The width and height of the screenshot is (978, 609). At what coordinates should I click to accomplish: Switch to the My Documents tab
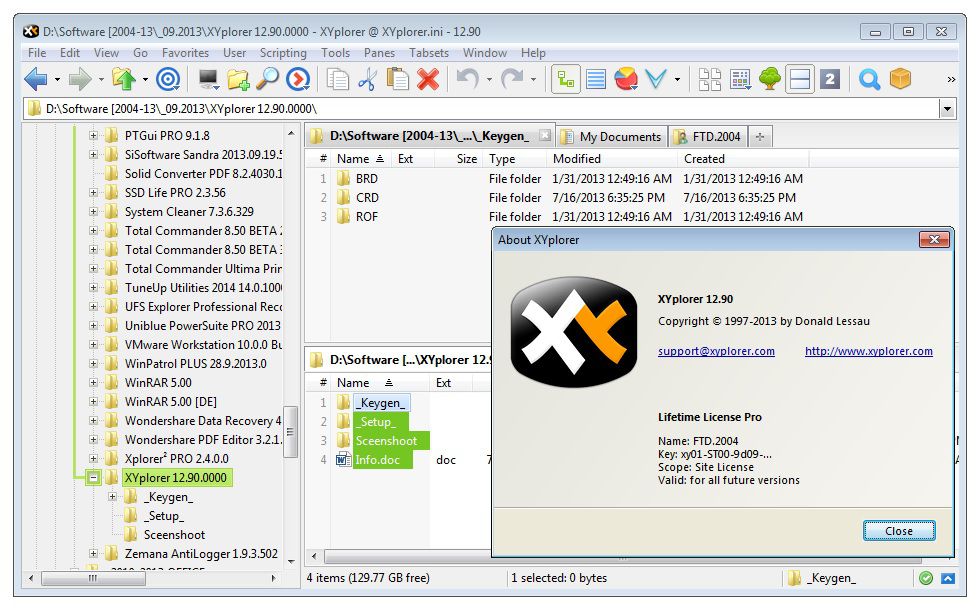click(611, 137)
